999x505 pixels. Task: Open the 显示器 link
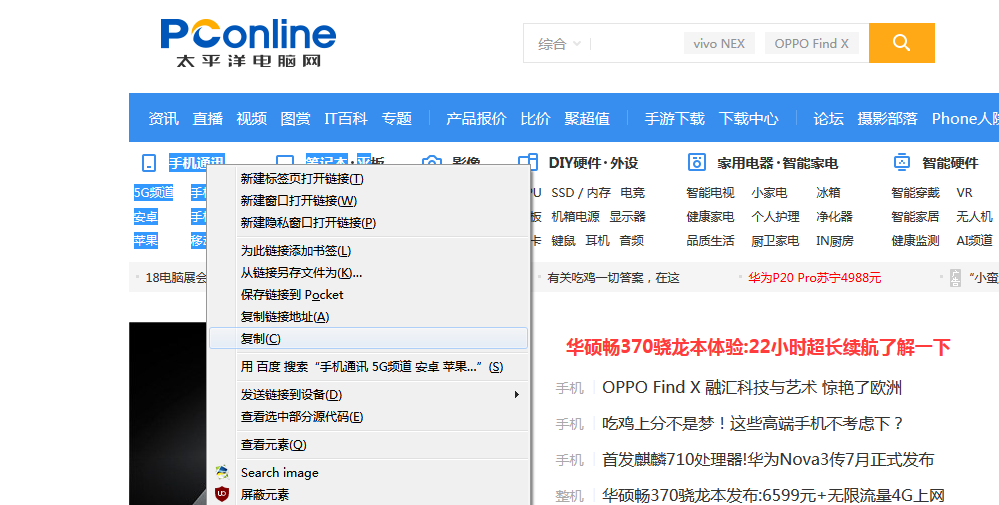pos(628,217)
